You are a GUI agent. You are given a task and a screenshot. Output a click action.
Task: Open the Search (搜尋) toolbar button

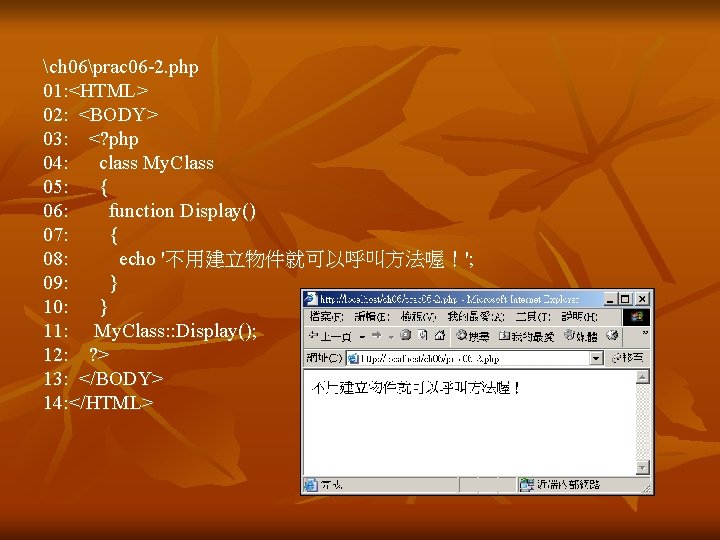472,337
